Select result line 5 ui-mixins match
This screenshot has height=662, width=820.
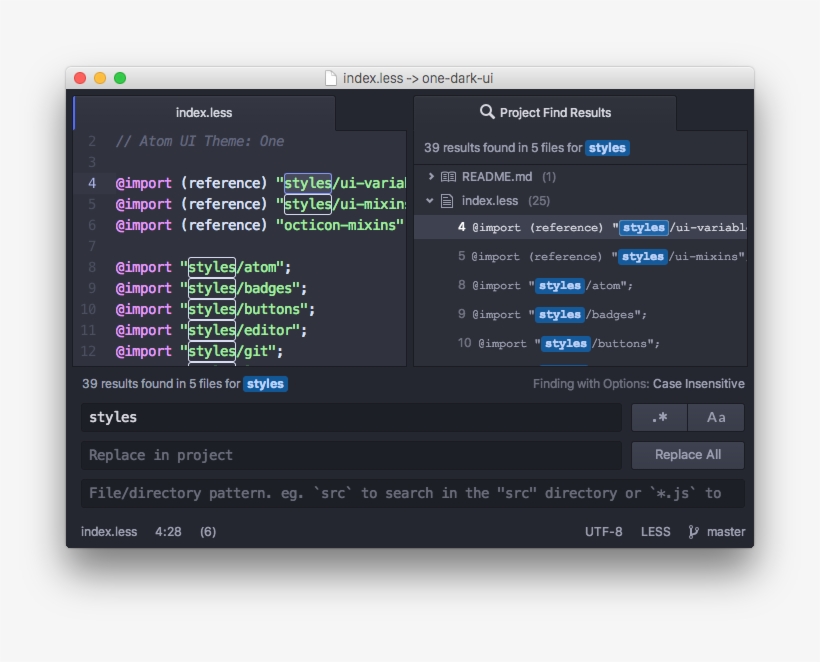click(580, 256)
